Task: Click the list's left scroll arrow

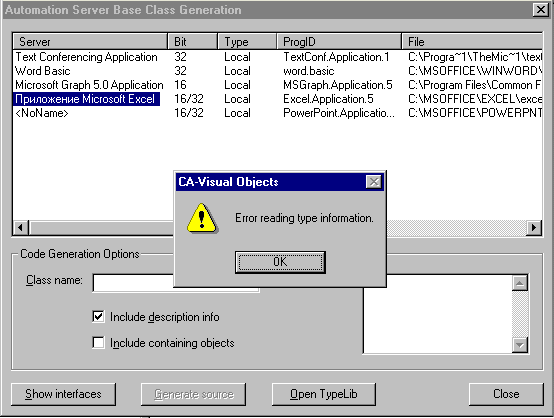Action: pyautogui.click(x=21, y=228)
